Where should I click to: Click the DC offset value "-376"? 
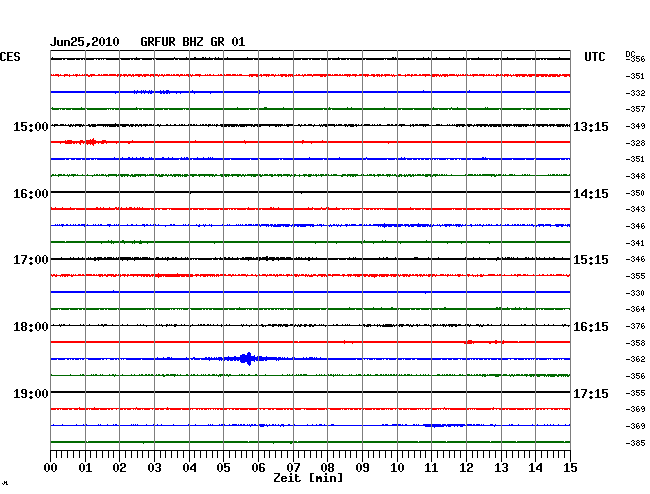[x=635, y=326]
